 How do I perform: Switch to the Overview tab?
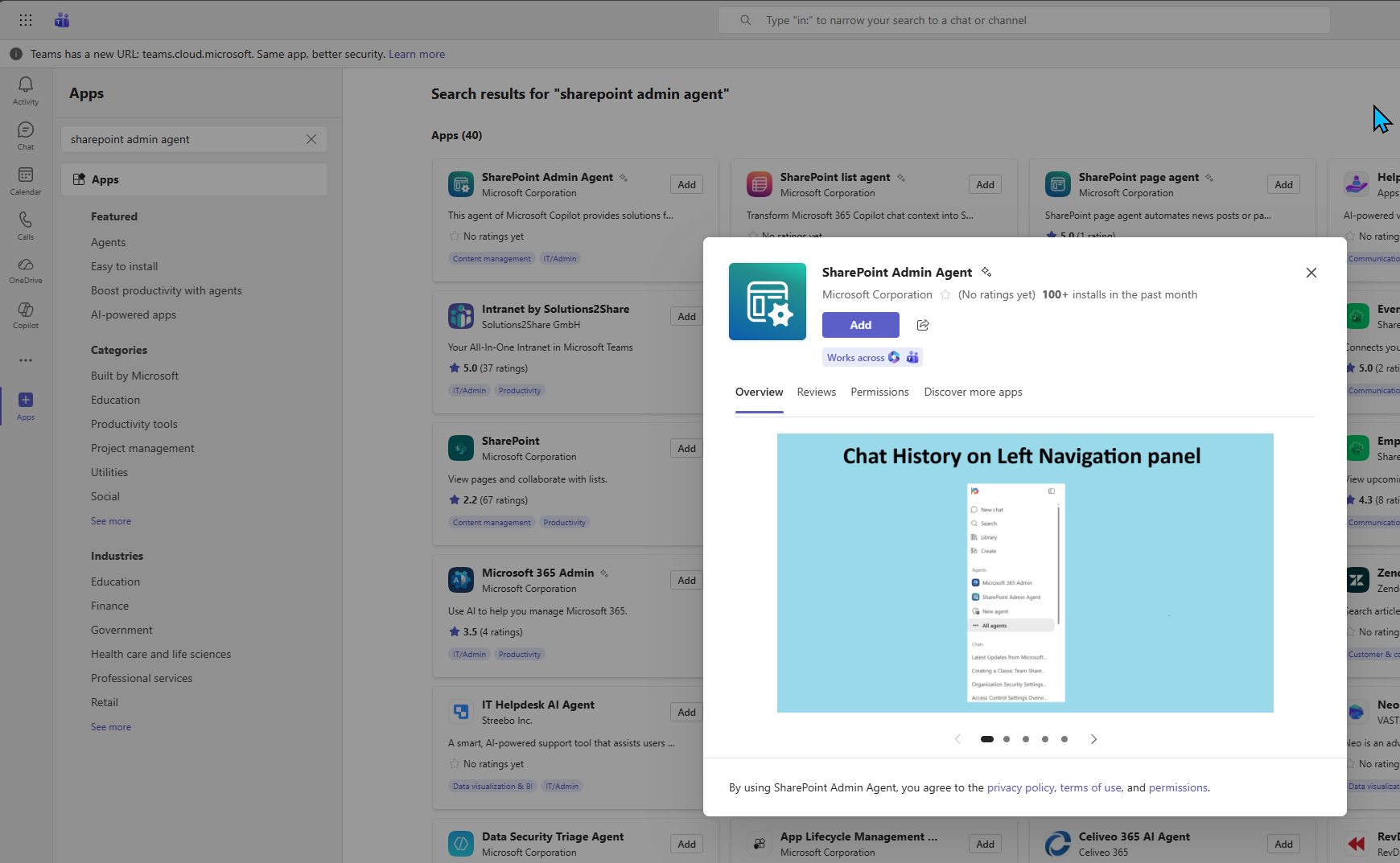[759, 392]
